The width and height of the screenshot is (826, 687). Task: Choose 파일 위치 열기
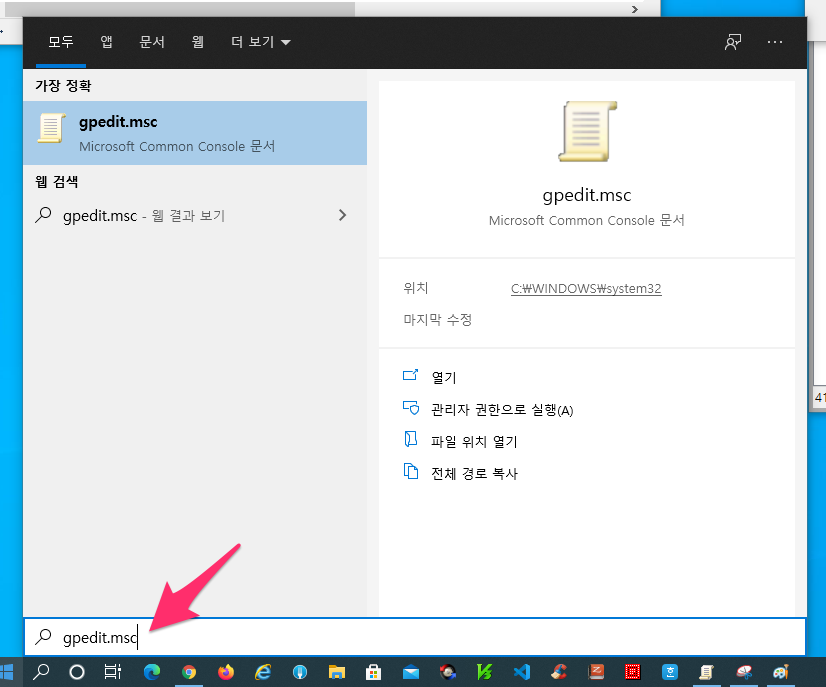474,441
